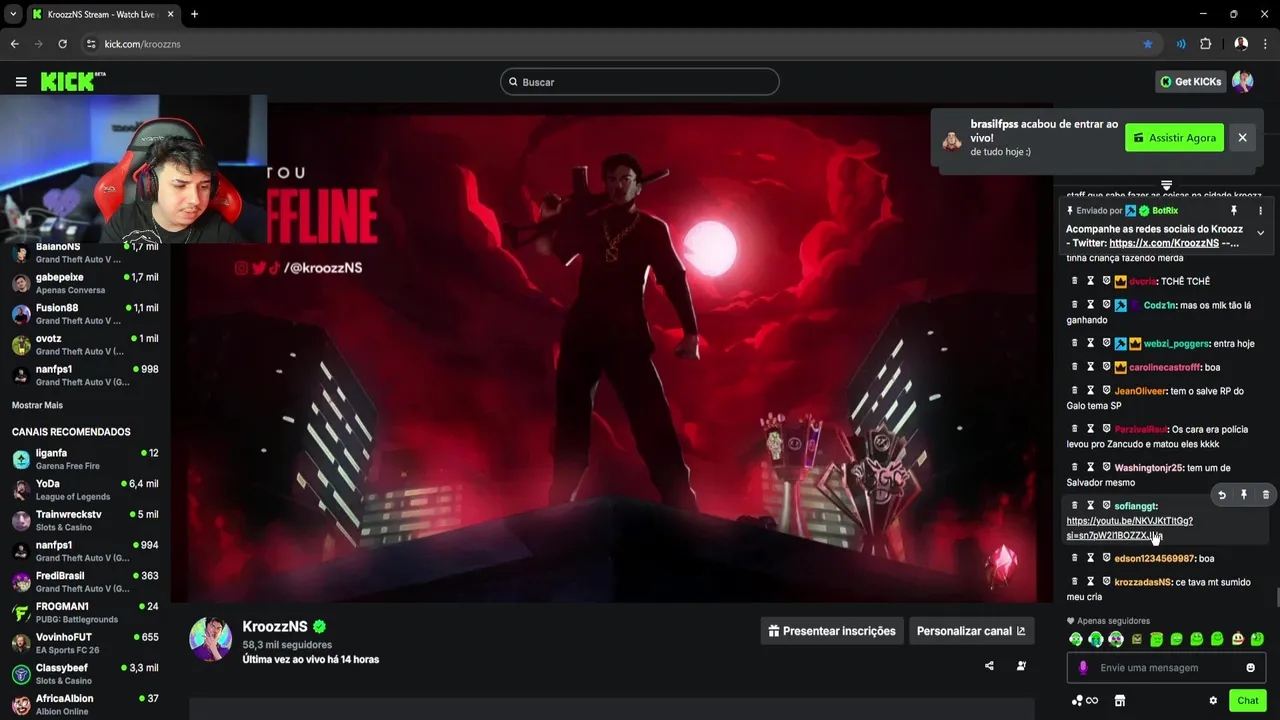View site information for kick.com
The height and width of the screenshot is (720, 1280).
(x=91, y=44)
